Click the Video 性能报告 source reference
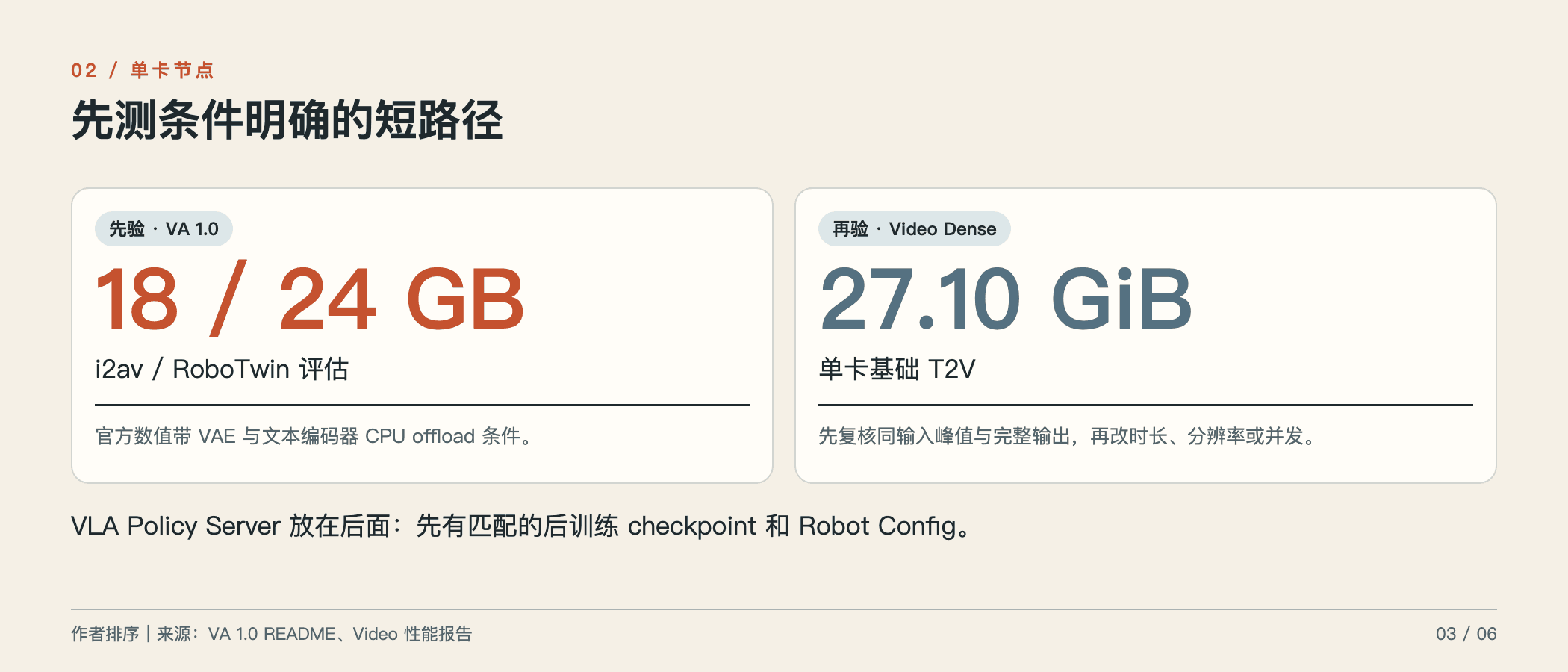The height and width of the screenshot is (672, 1568). coord(412,634)
